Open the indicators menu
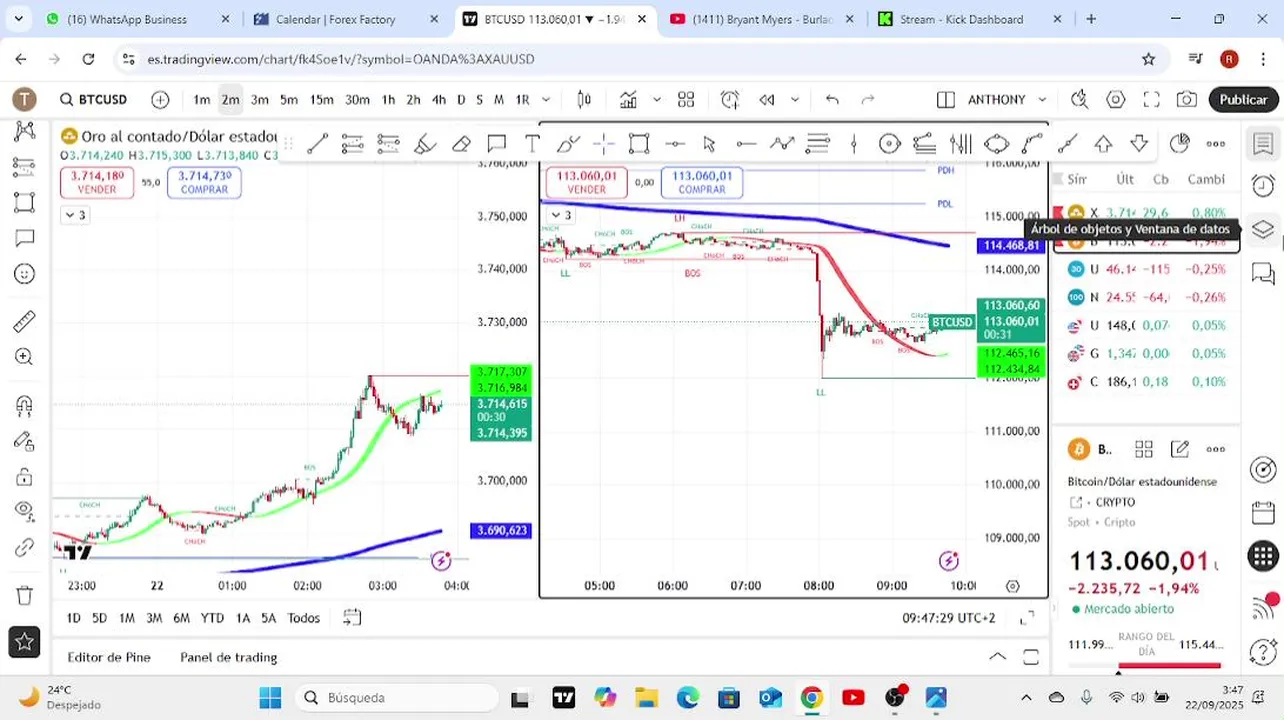Image resolution: width=1284 pixels, height=720 pixels. 628,99
